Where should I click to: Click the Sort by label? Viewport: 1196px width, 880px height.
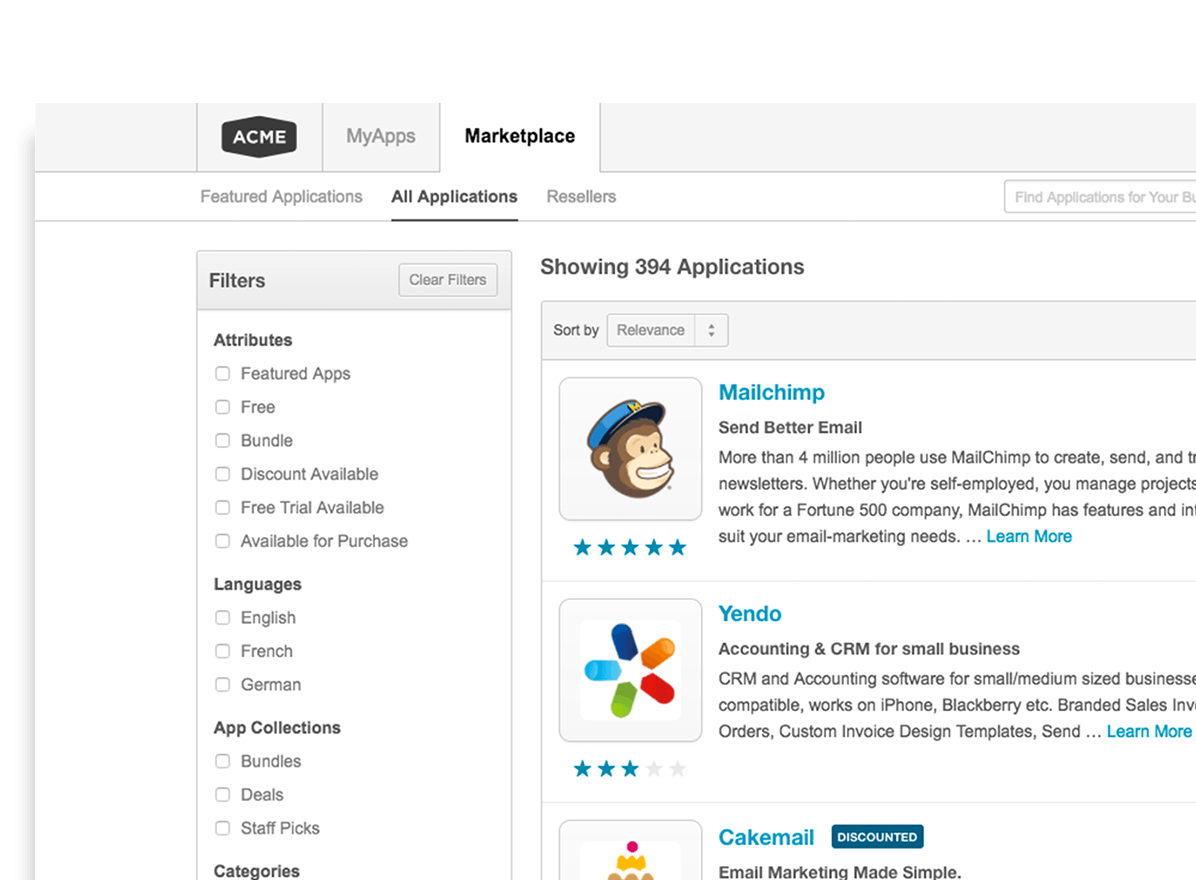click(x=576, y=330)
